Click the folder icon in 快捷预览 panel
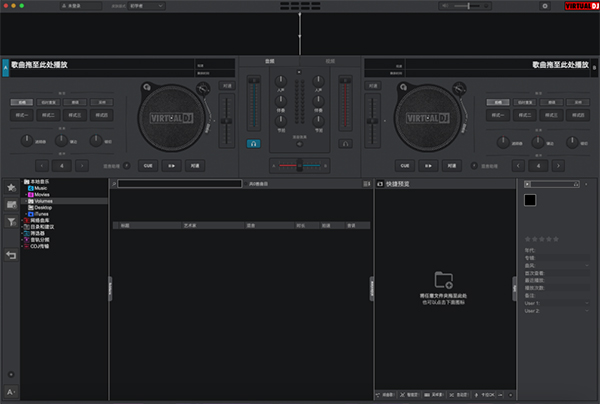This screenshot has height=404, width=600. [444, 280]
